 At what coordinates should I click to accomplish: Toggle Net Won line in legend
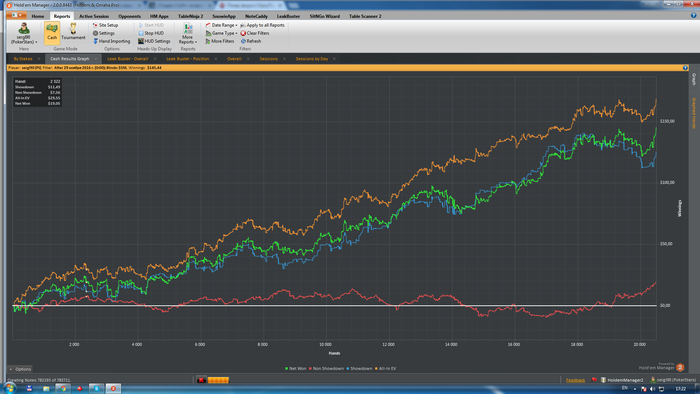(x=296, y=369)
